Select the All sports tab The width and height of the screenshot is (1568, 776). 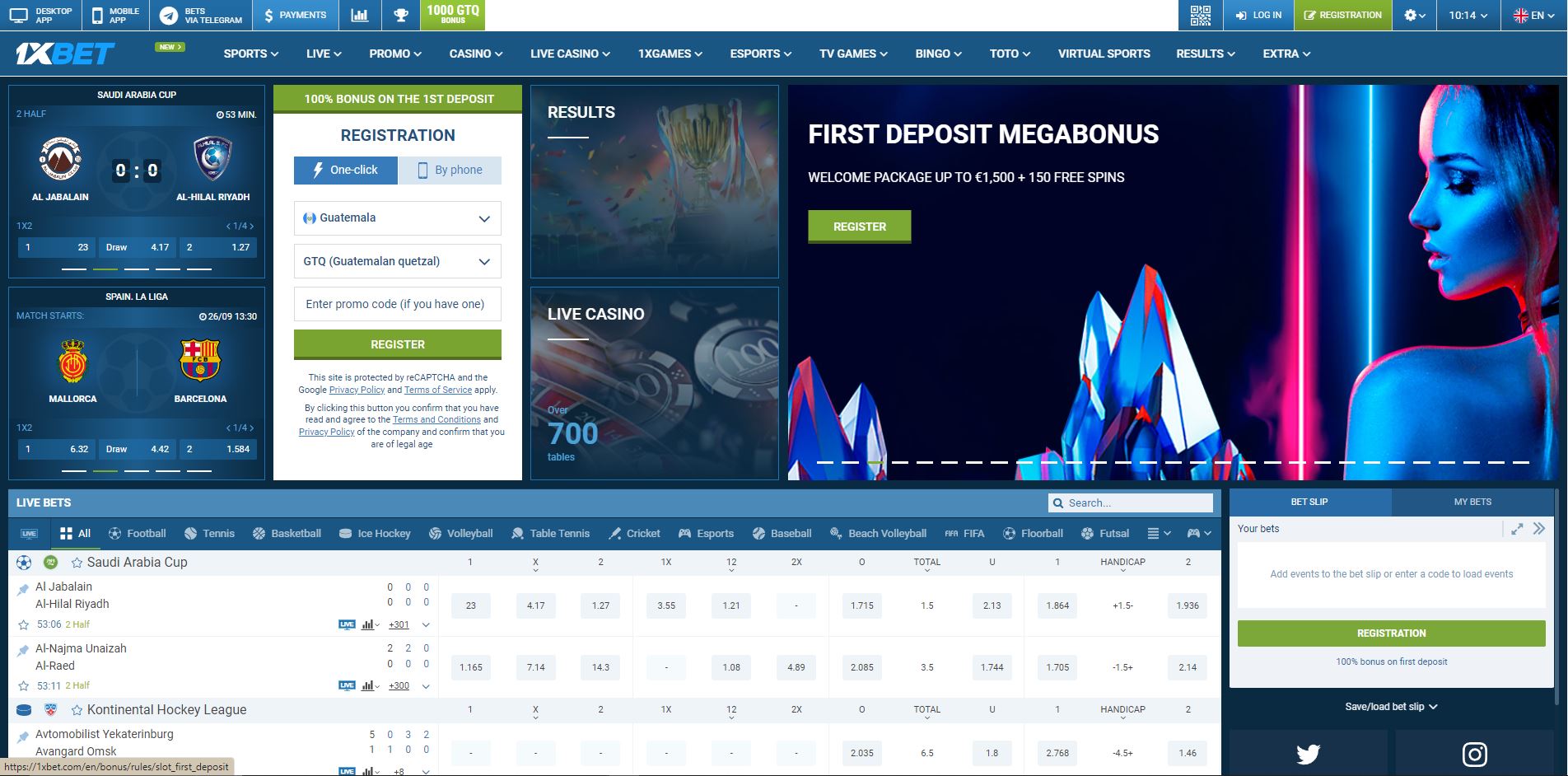(x=75, y=534)
